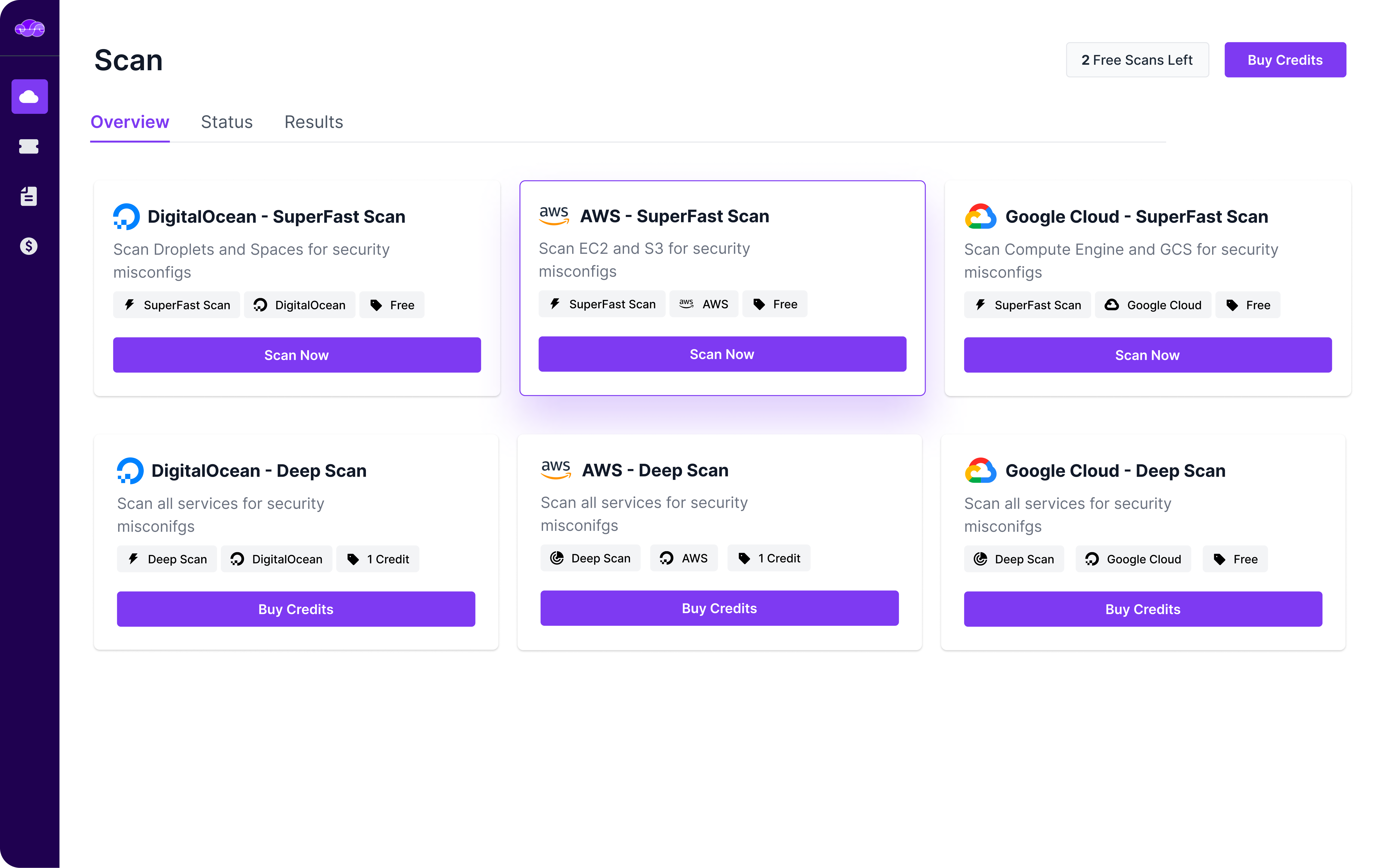The width and height of the screenshot is (1381, 868).
Task: Click the cloud scan icon in sidebar
Action: [29, 96]
